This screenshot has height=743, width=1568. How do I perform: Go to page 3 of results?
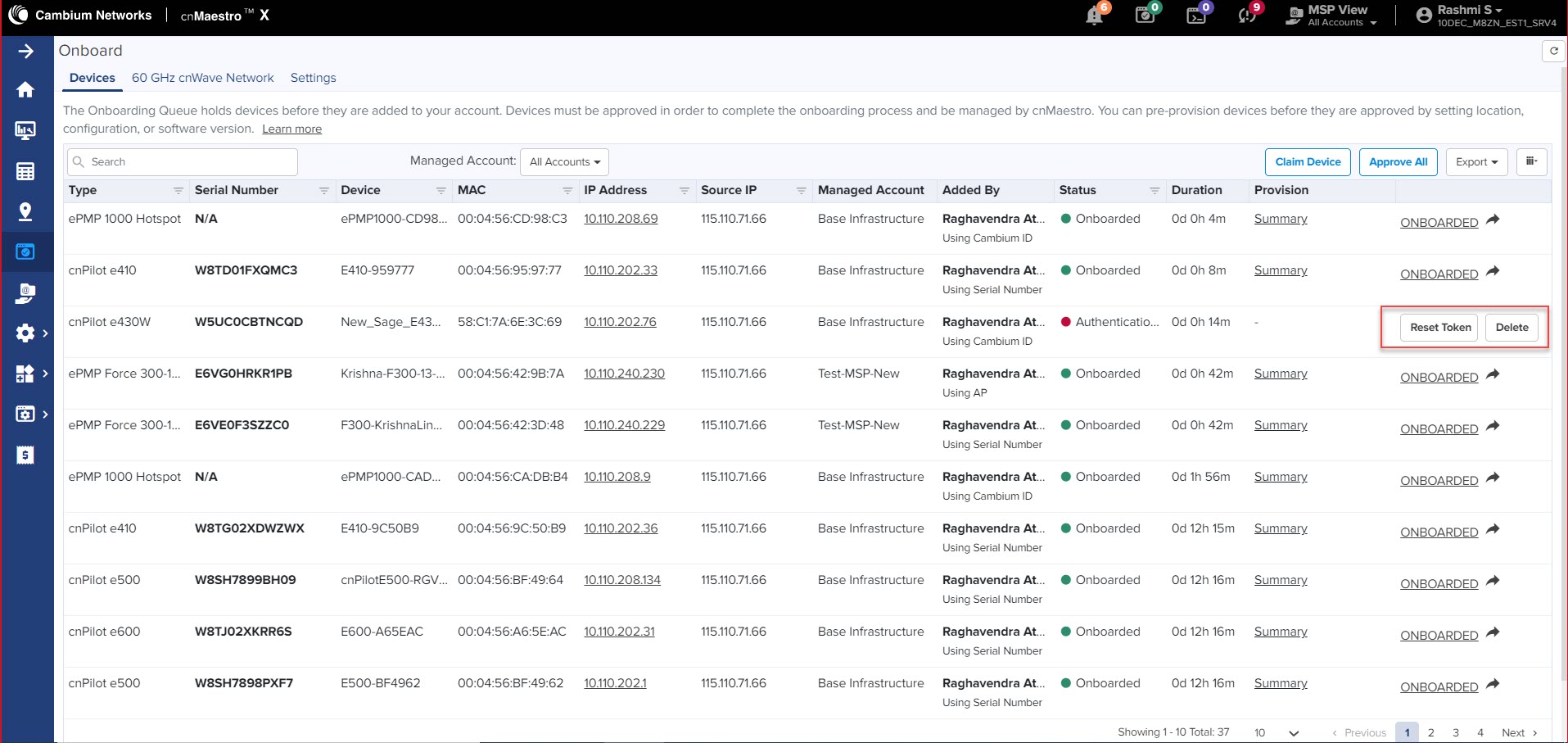point(1456,732)
